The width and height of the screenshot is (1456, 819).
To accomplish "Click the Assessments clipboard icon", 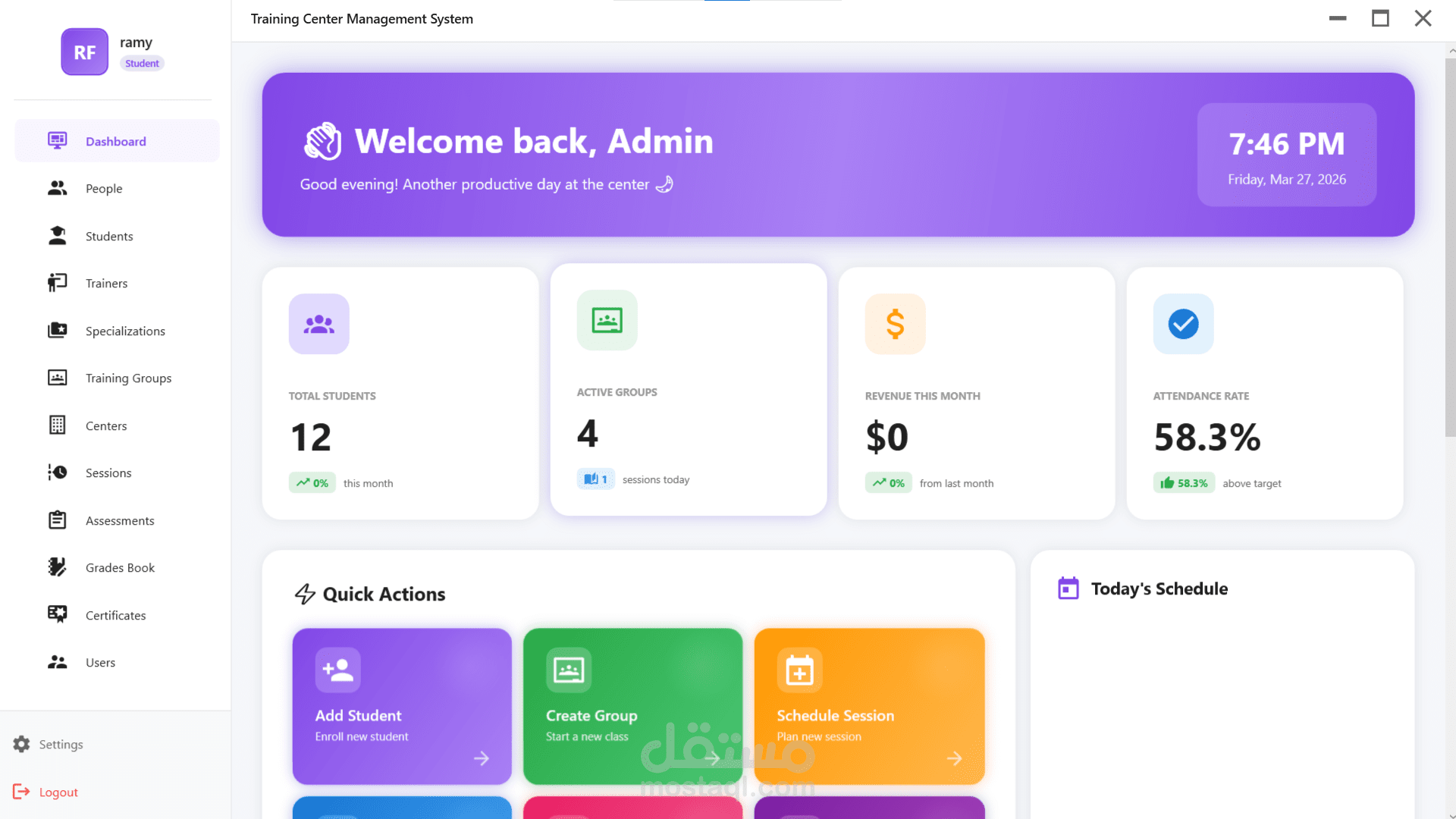I will [58, 520].
